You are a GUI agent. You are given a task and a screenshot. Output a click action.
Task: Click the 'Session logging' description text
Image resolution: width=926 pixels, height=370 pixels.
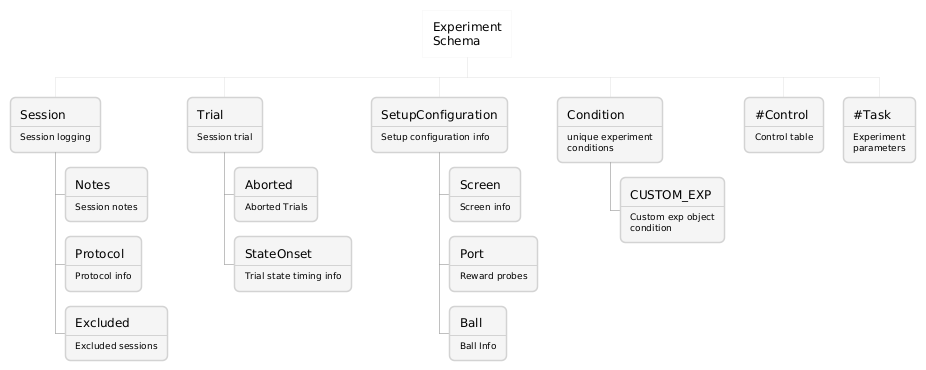tap(56, 137)
